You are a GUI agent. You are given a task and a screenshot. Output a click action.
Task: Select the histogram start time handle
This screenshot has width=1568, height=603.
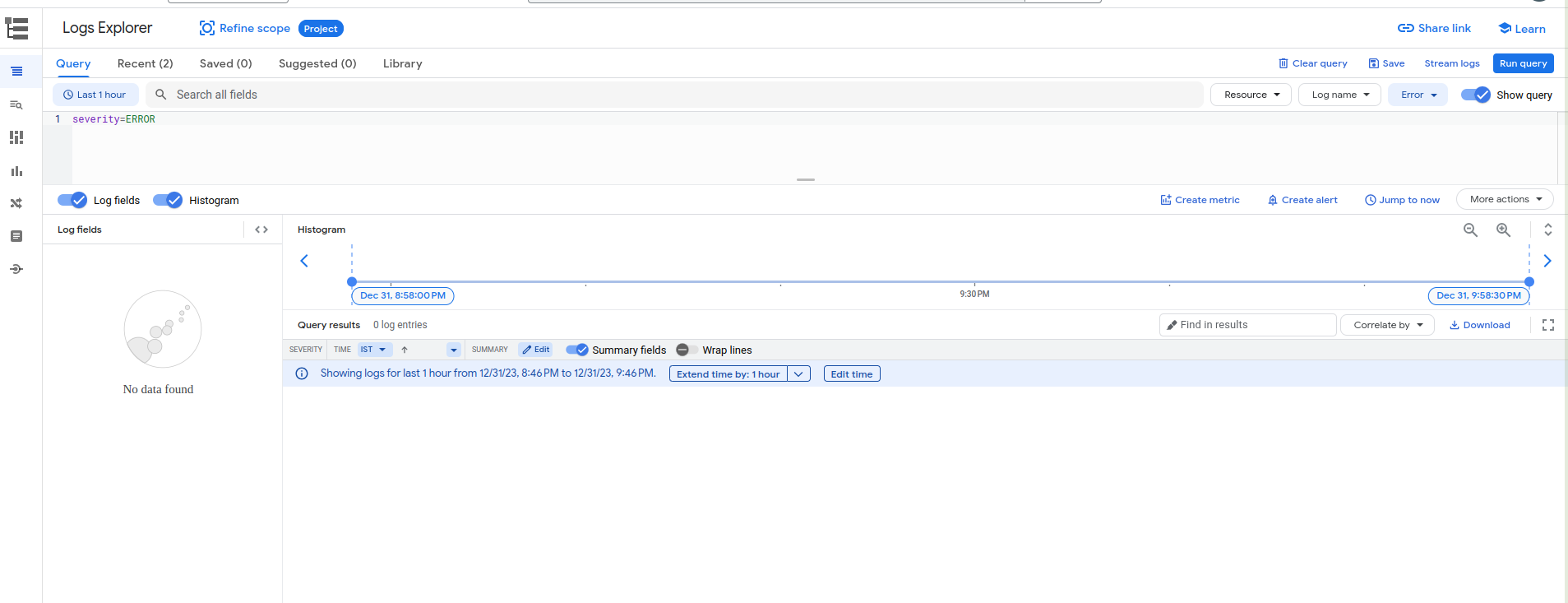352,282
